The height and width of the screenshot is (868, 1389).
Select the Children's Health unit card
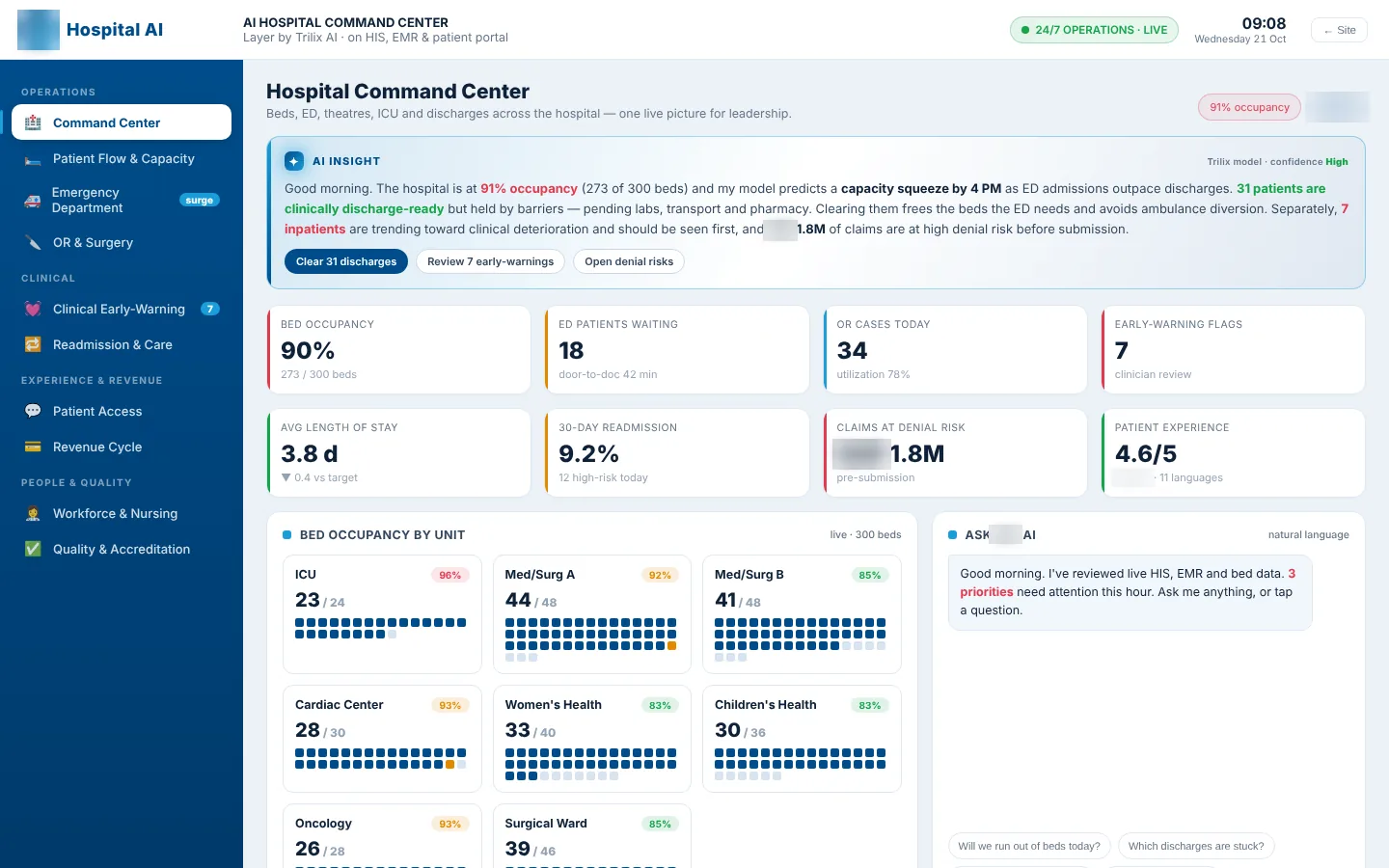tap(802, 739)
